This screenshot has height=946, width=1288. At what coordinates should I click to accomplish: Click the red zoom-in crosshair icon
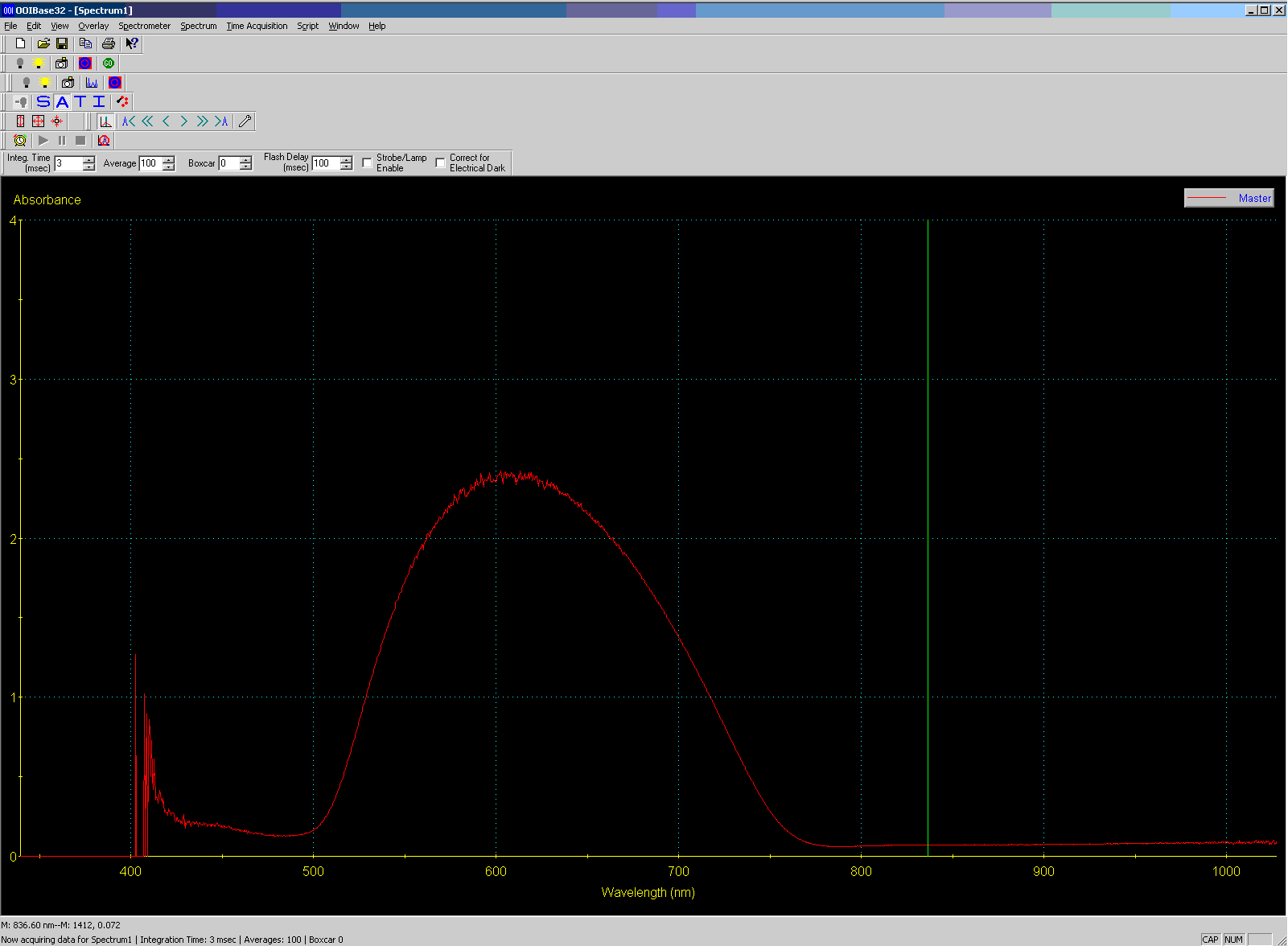[x=57, y=121]
